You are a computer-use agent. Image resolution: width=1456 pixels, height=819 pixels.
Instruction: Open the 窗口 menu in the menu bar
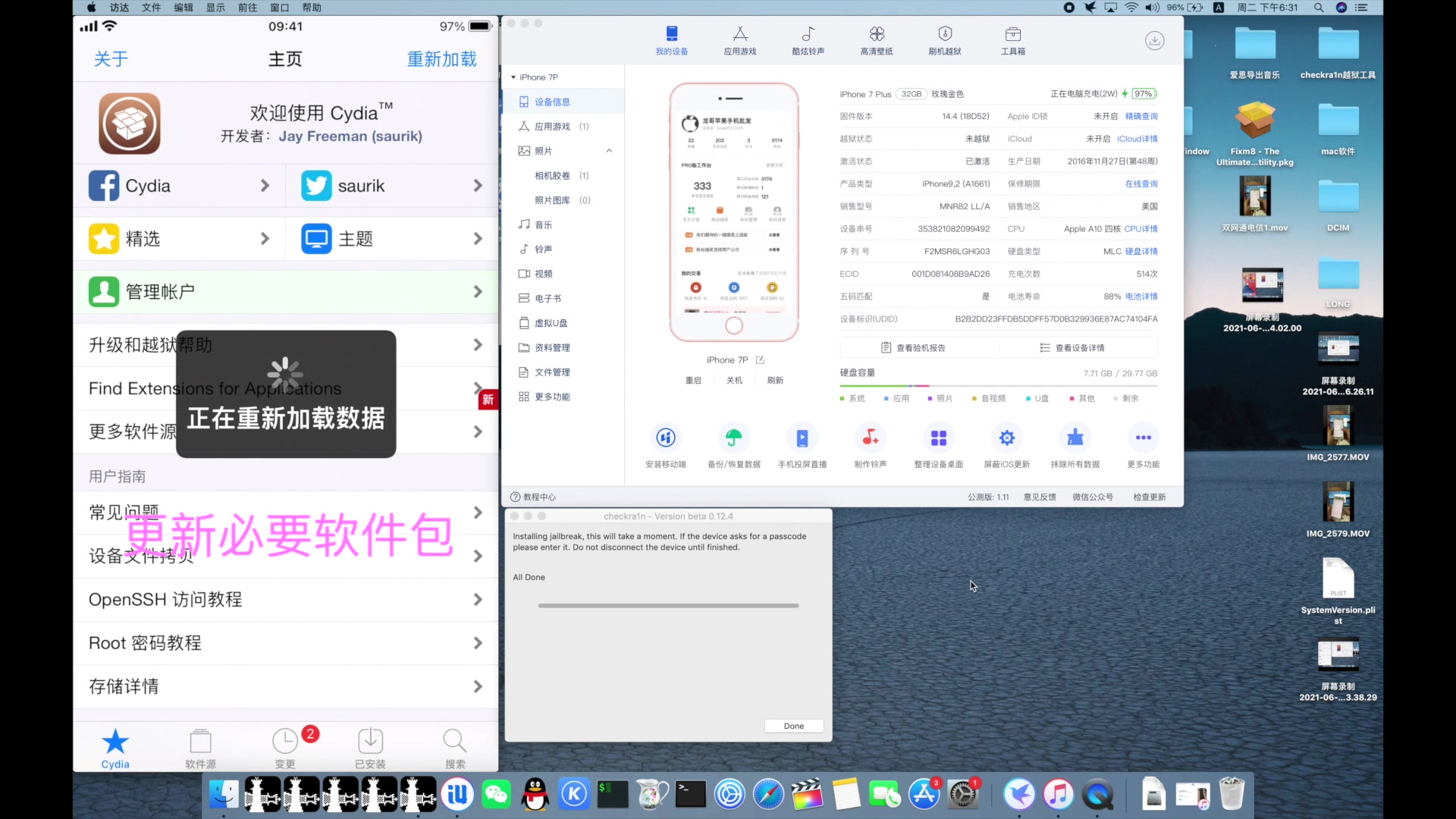click(x=280, y=8)
